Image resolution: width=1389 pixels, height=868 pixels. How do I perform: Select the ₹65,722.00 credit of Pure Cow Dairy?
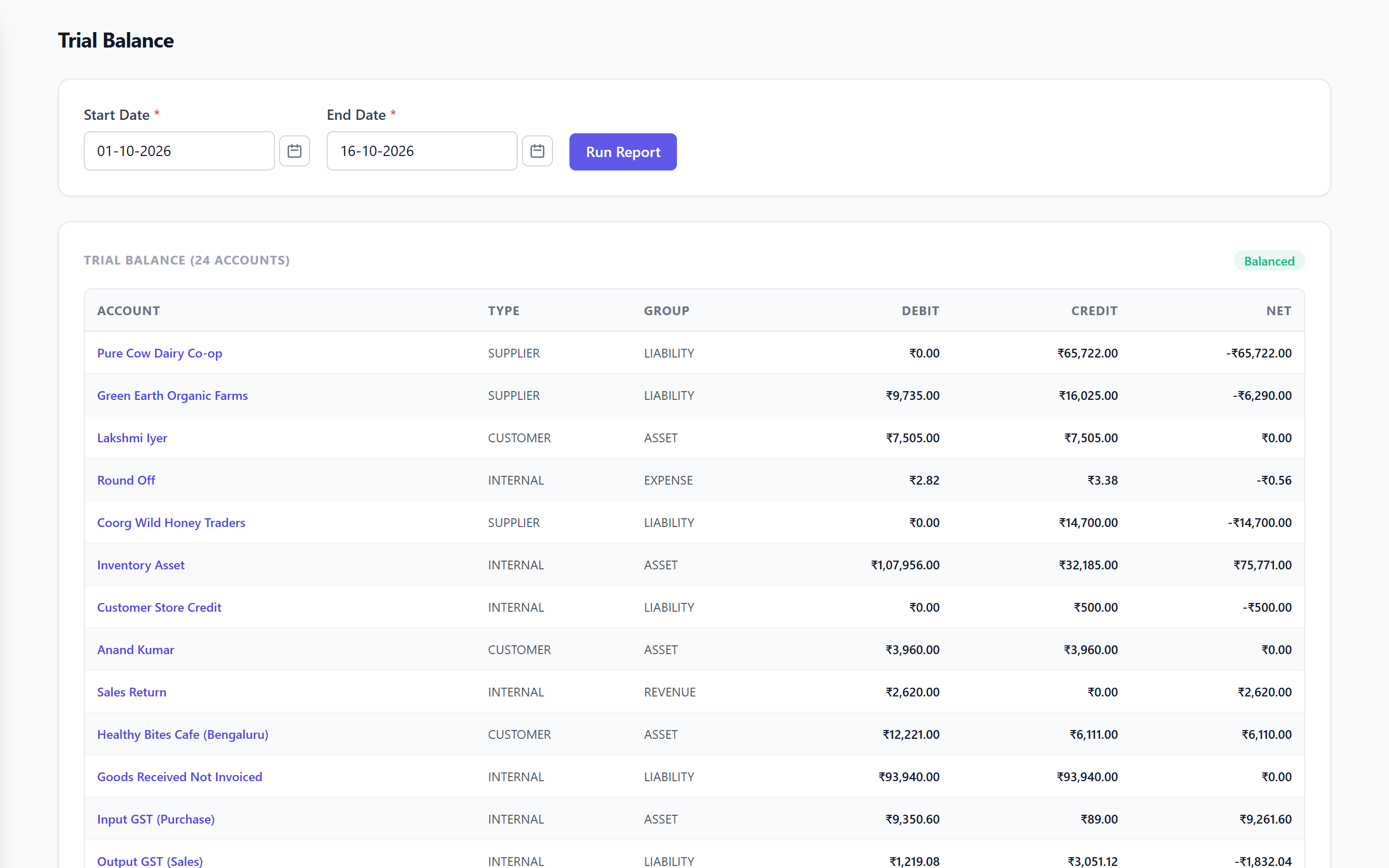(1088, 353)
